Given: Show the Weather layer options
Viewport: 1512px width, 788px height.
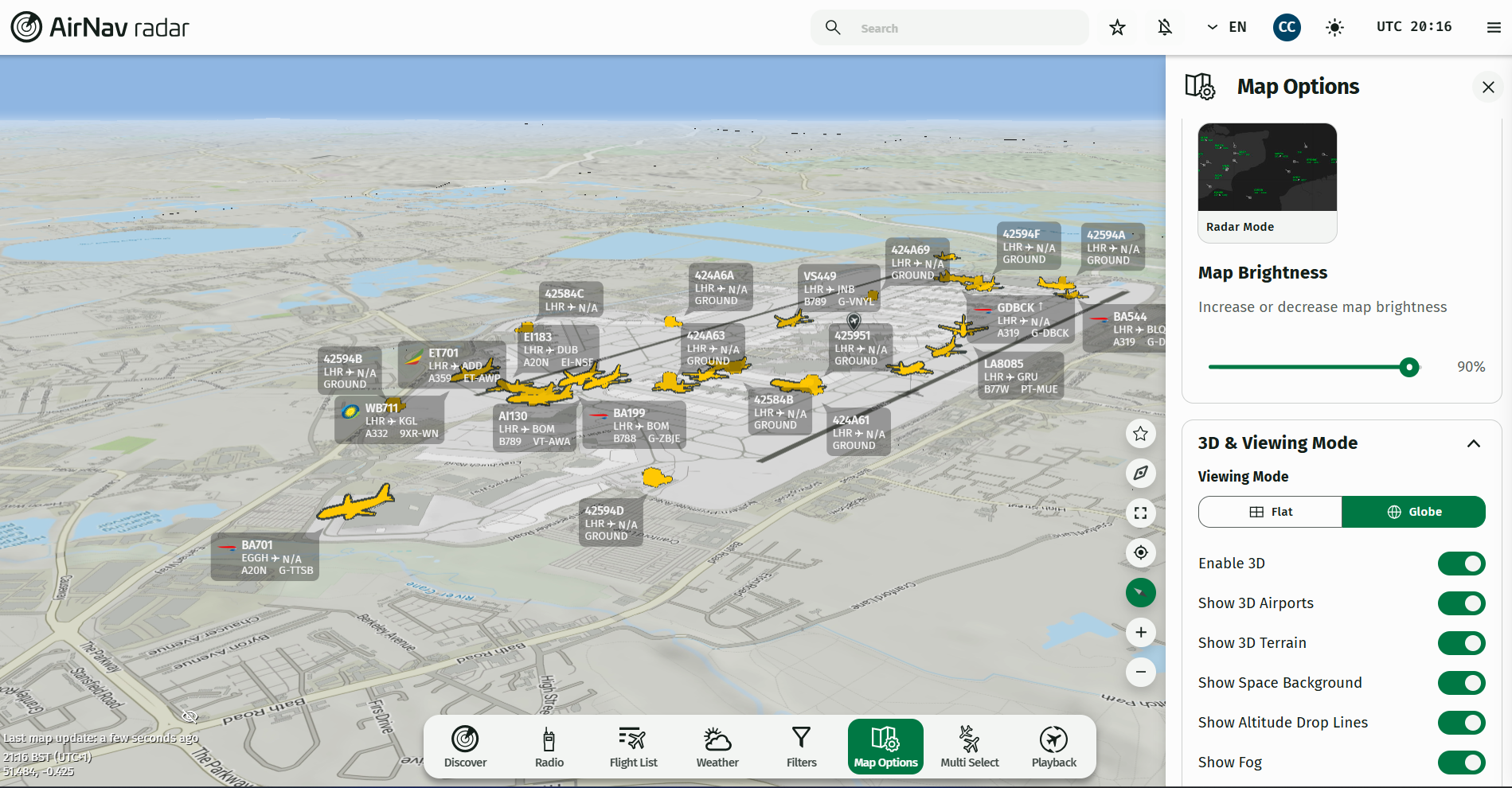Looking at the screenshot, I should tap(717, 747).
